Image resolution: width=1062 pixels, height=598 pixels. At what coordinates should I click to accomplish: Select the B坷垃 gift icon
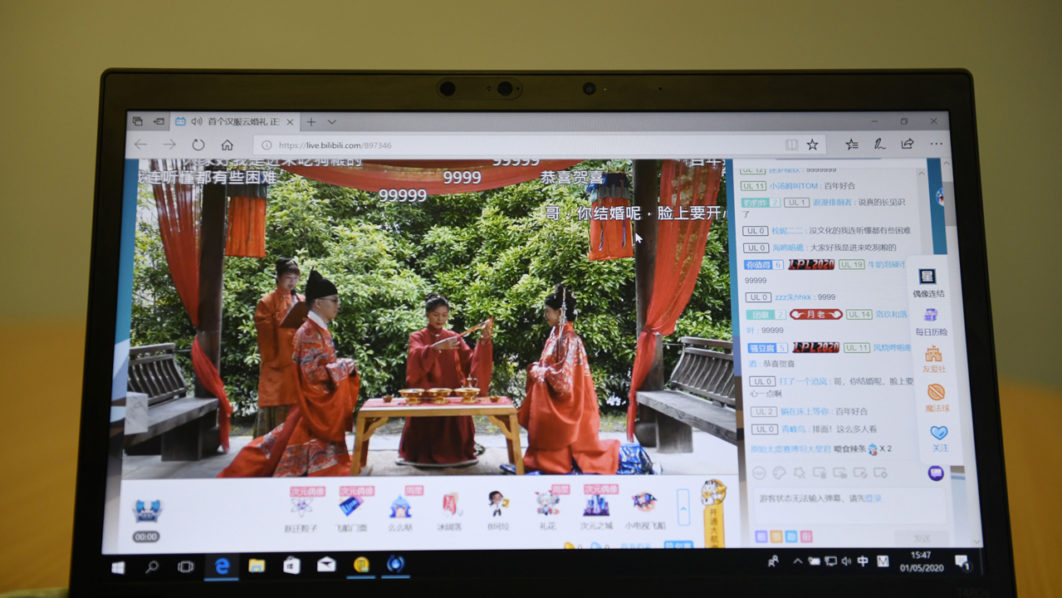[498, 503]
